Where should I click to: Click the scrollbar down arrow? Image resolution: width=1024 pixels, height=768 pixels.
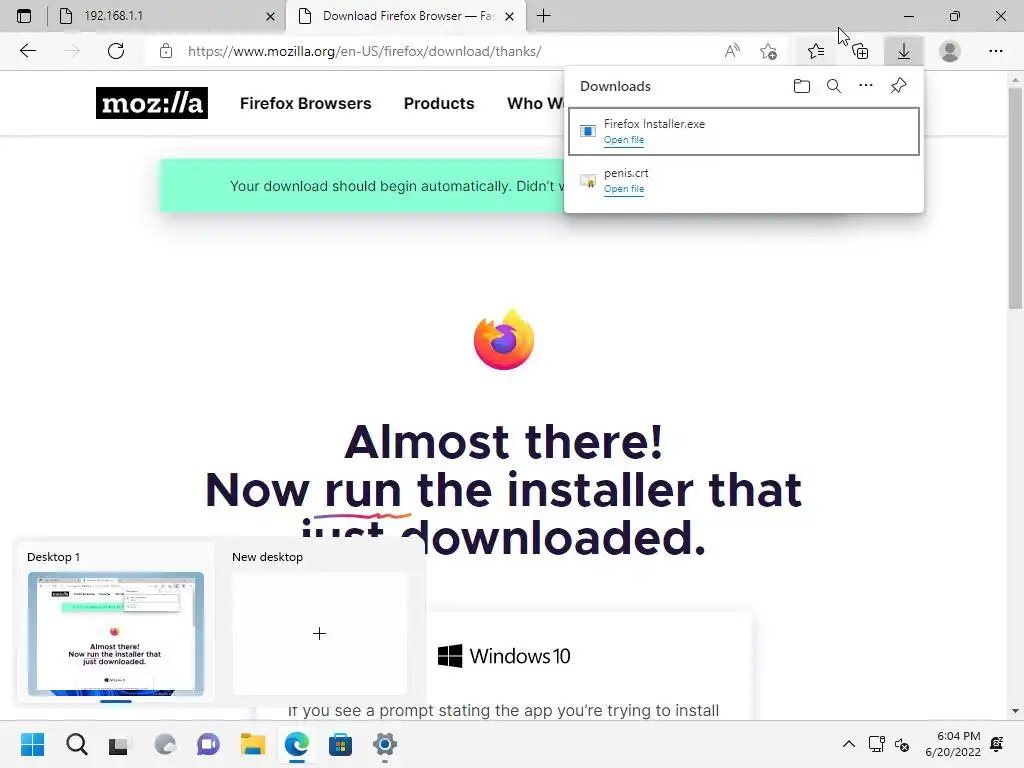tap(1015, 711)
